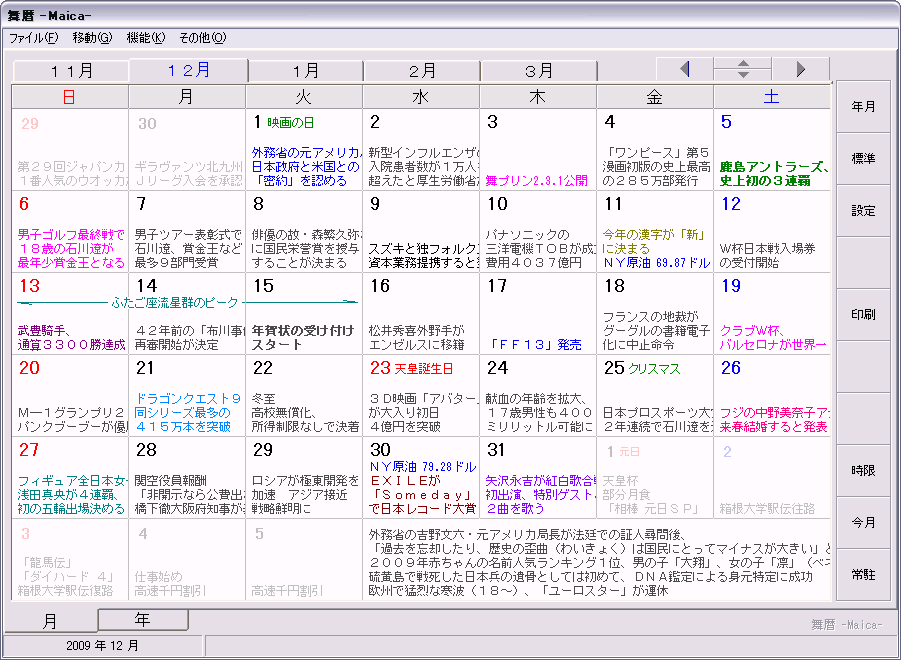Switch to the 11月 month tab

(71, 71)
